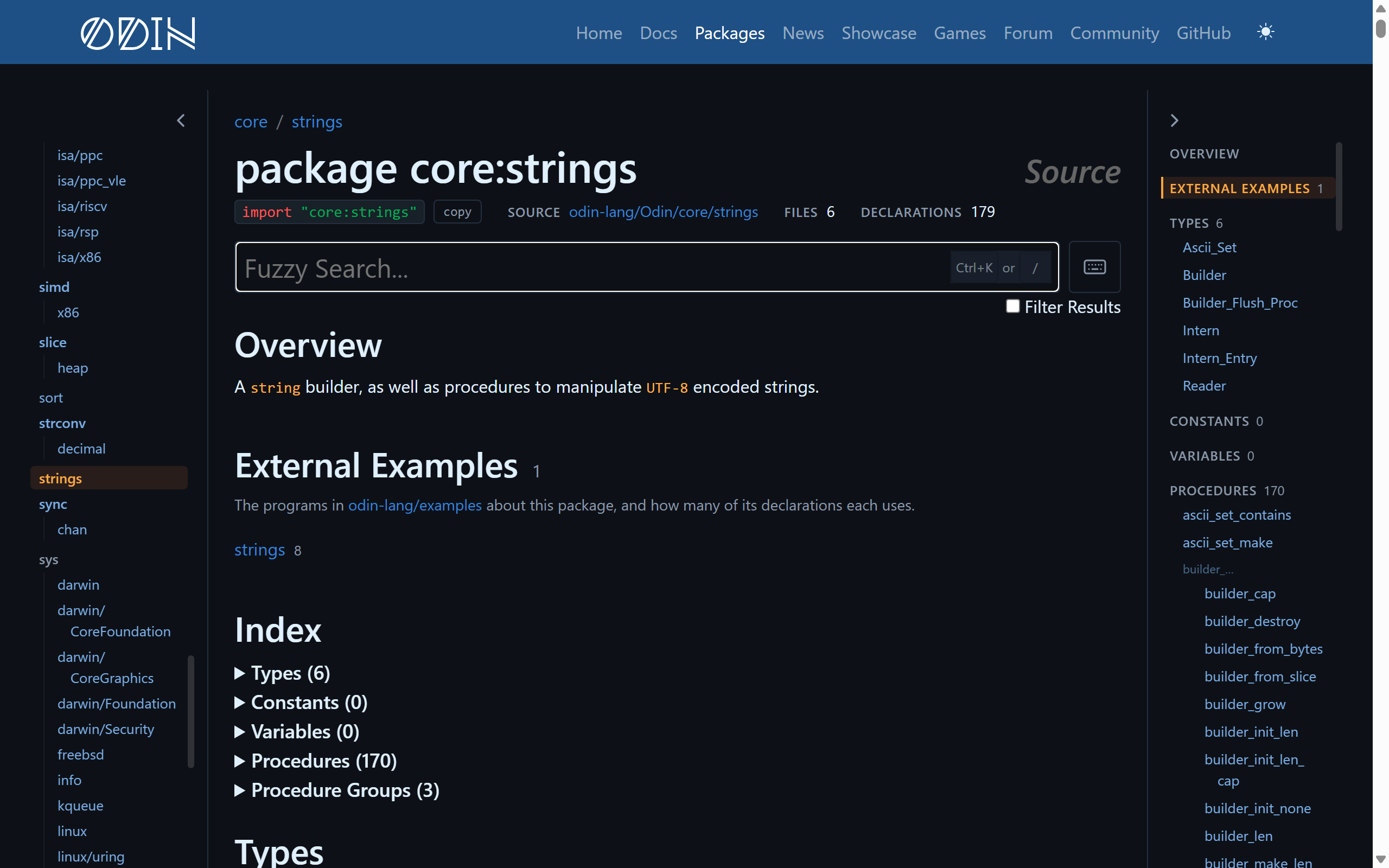Jump to Procedures in right outline
This screenshot has height=868, width=1389.
(1227, 491)
